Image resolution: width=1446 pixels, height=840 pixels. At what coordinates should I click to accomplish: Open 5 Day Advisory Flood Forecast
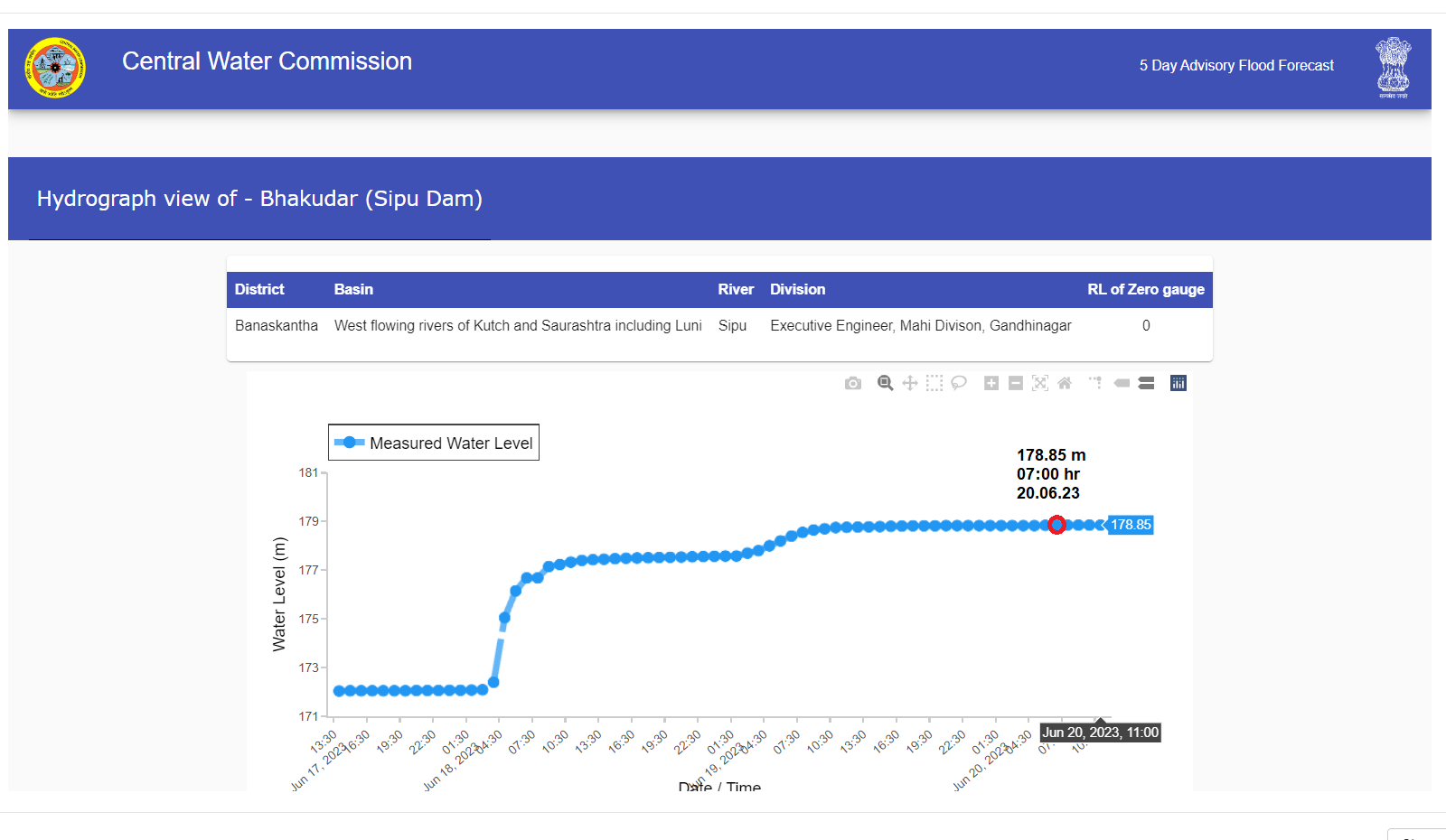click(x=1235, y=66)
